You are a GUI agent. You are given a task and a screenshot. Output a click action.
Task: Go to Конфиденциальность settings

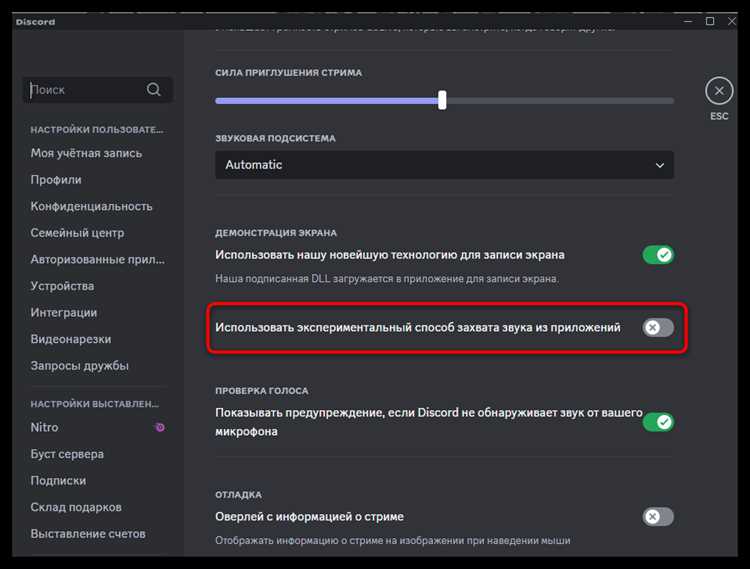coord(91,206)
